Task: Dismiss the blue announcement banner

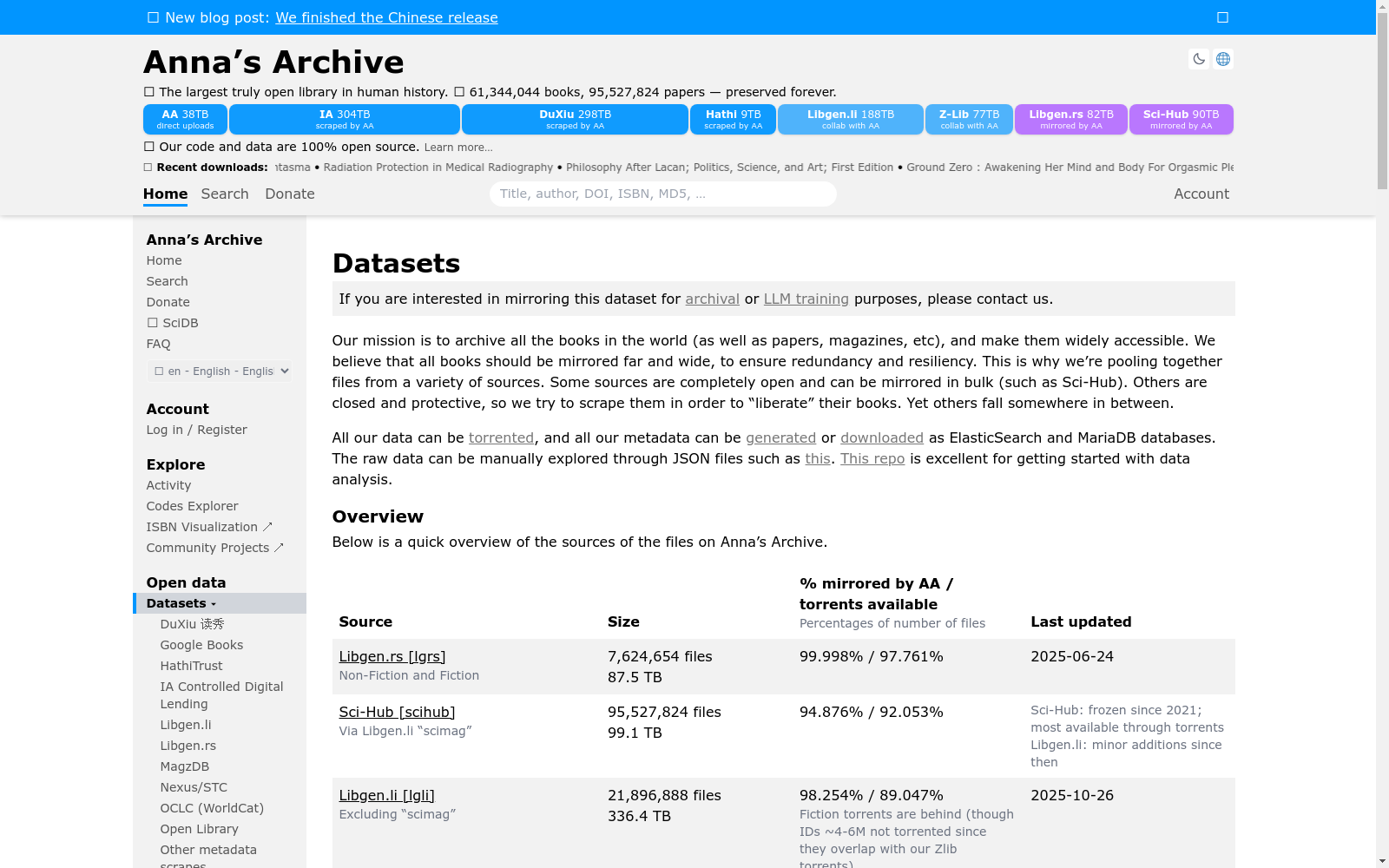Action: pyautogui.click(x=1222, y=17)
